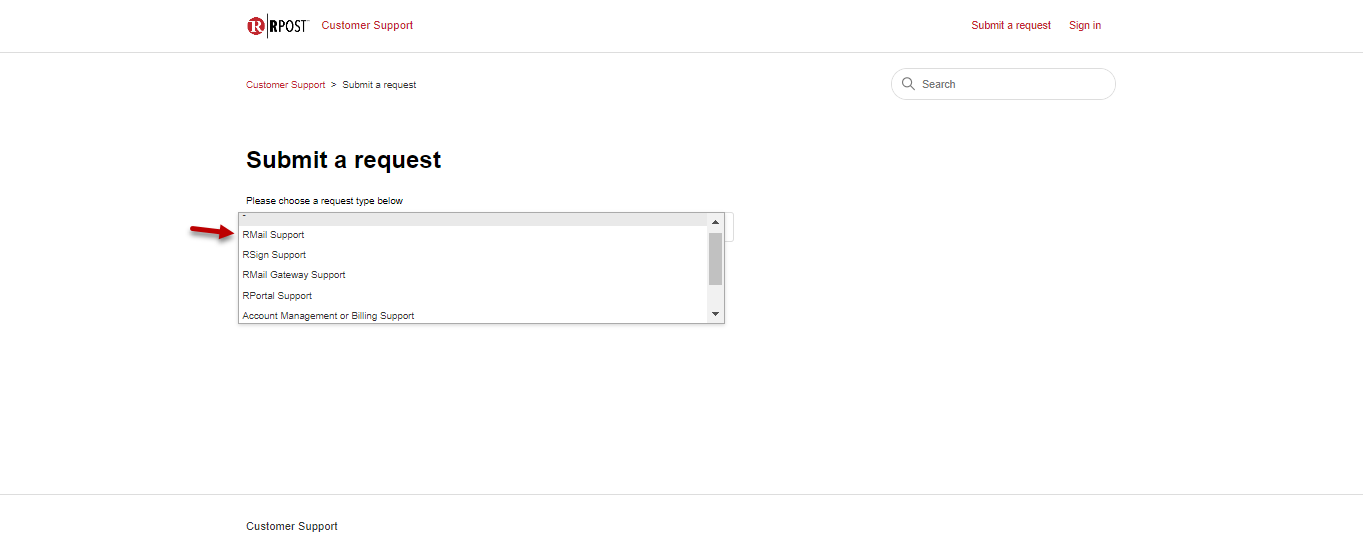Select RMail Support request type

pos(273,235)
